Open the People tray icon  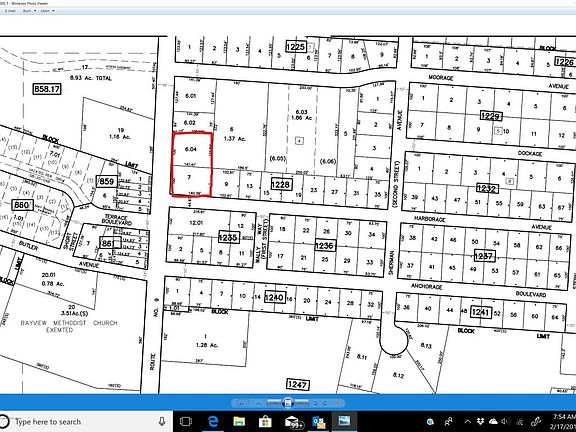point(449,421)
